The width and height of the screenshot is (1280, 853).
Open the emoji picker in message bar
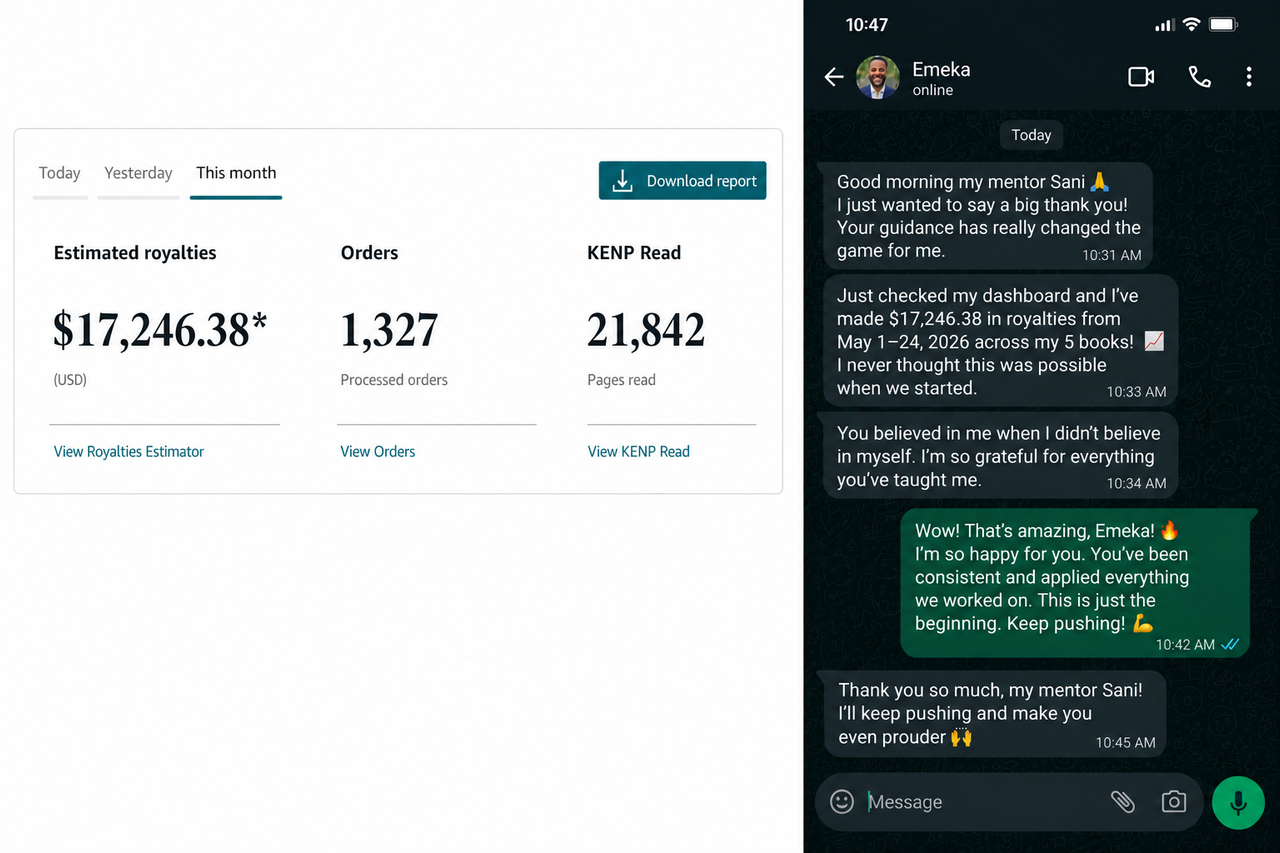coord(842,802)
